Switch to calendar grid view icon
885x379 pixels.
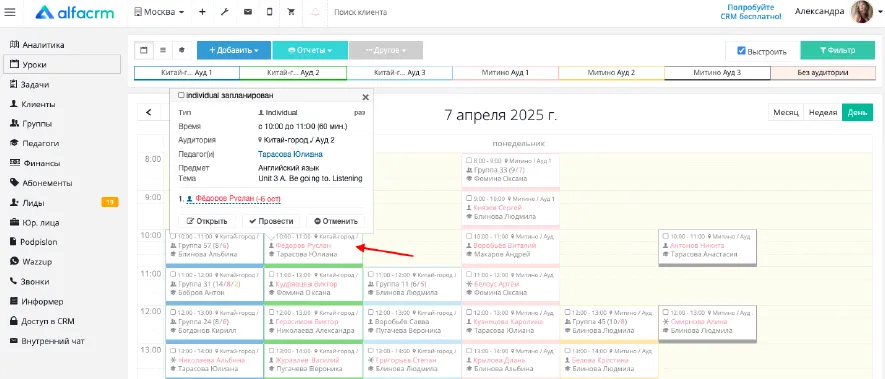[x=143, y=50]
